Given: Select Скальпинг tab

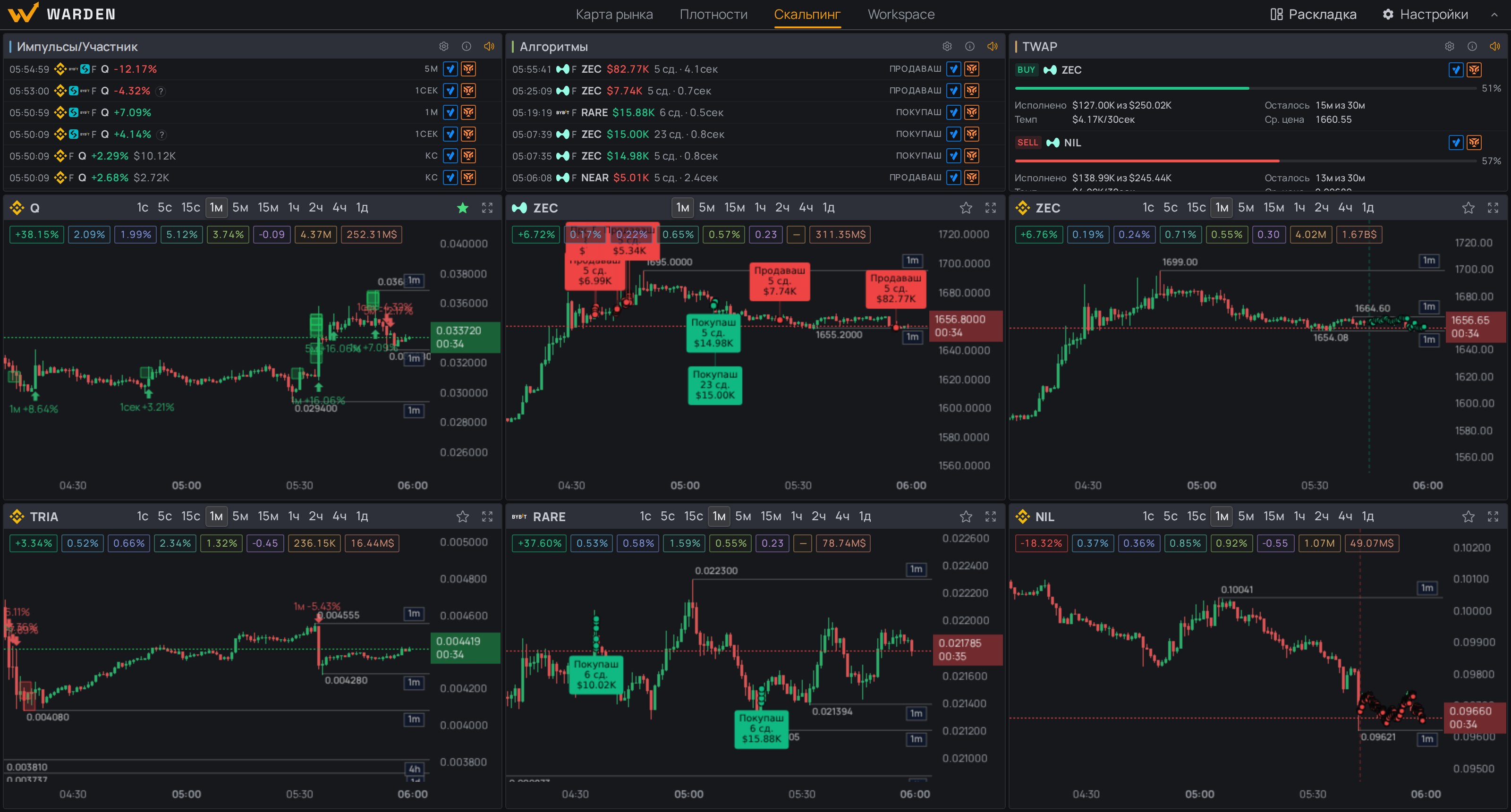Looking at the screenshot, I should tap(807, 14).
